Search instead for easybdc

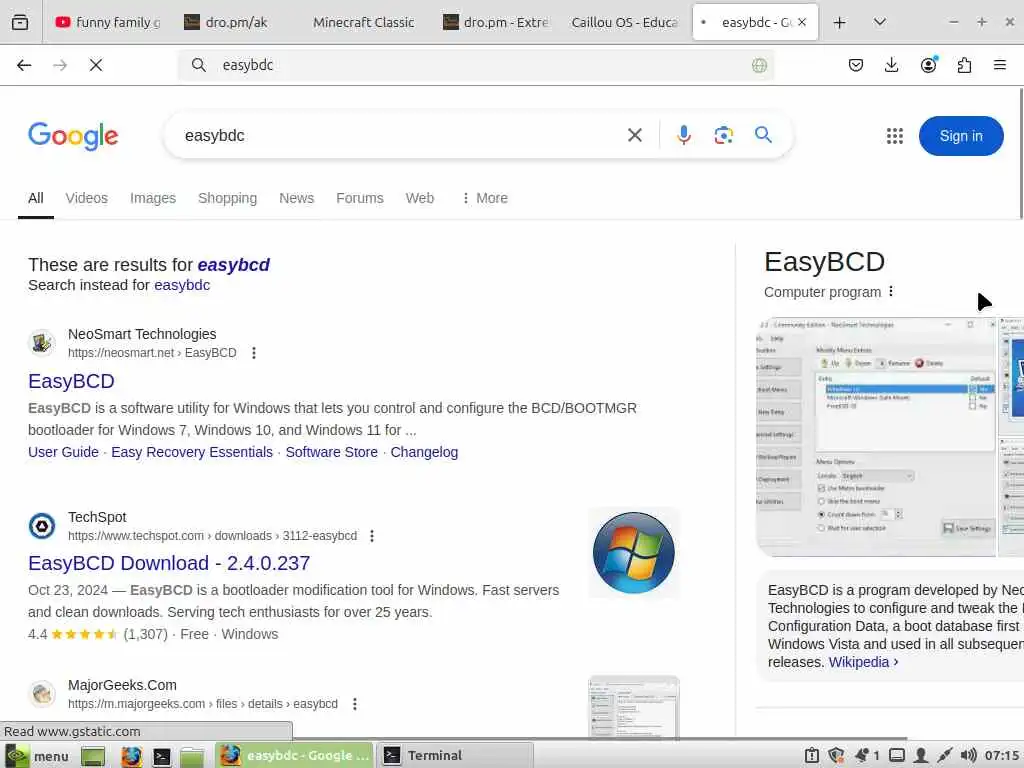182,285
